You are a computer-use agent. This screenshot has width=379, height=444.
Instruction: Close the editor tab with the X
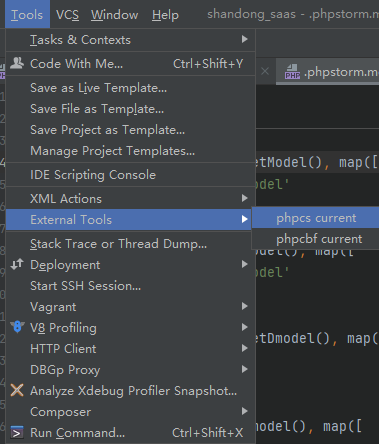[x=265, y=71]
